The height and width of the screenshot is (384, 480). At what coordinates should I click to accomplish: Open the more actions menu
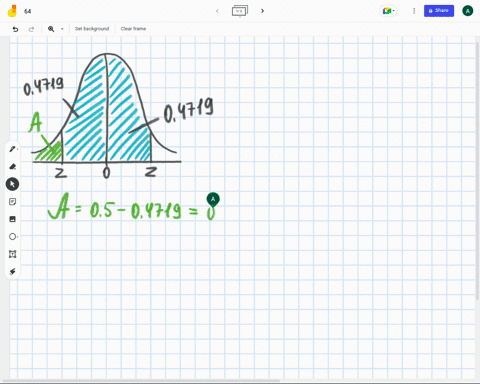(x=414, y=11)
